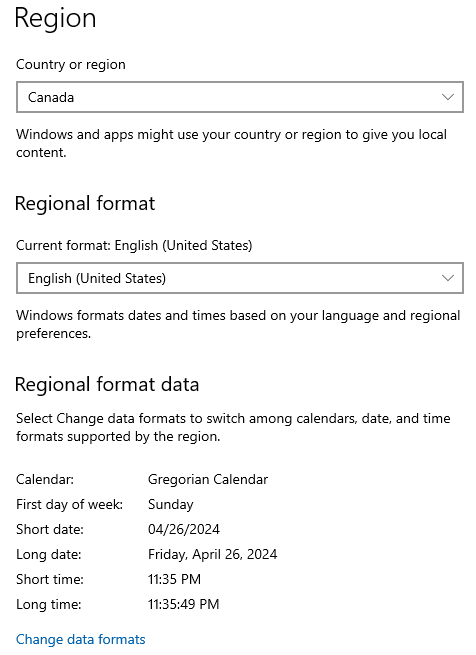Click the local content description under Canada dropdown

(x=232, y=143)
